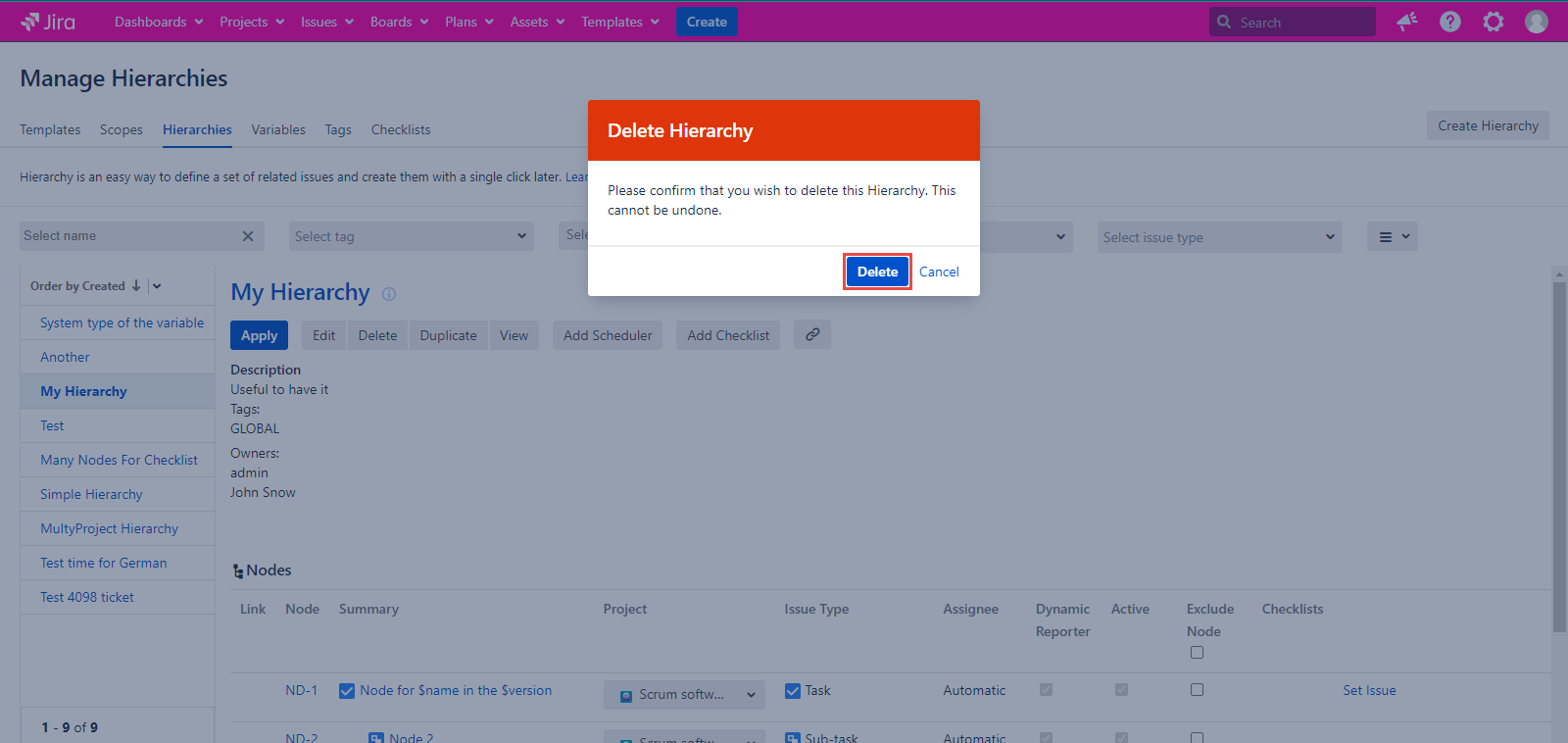
Task: Open the help question mark icon
Action: pos(1449,22)
